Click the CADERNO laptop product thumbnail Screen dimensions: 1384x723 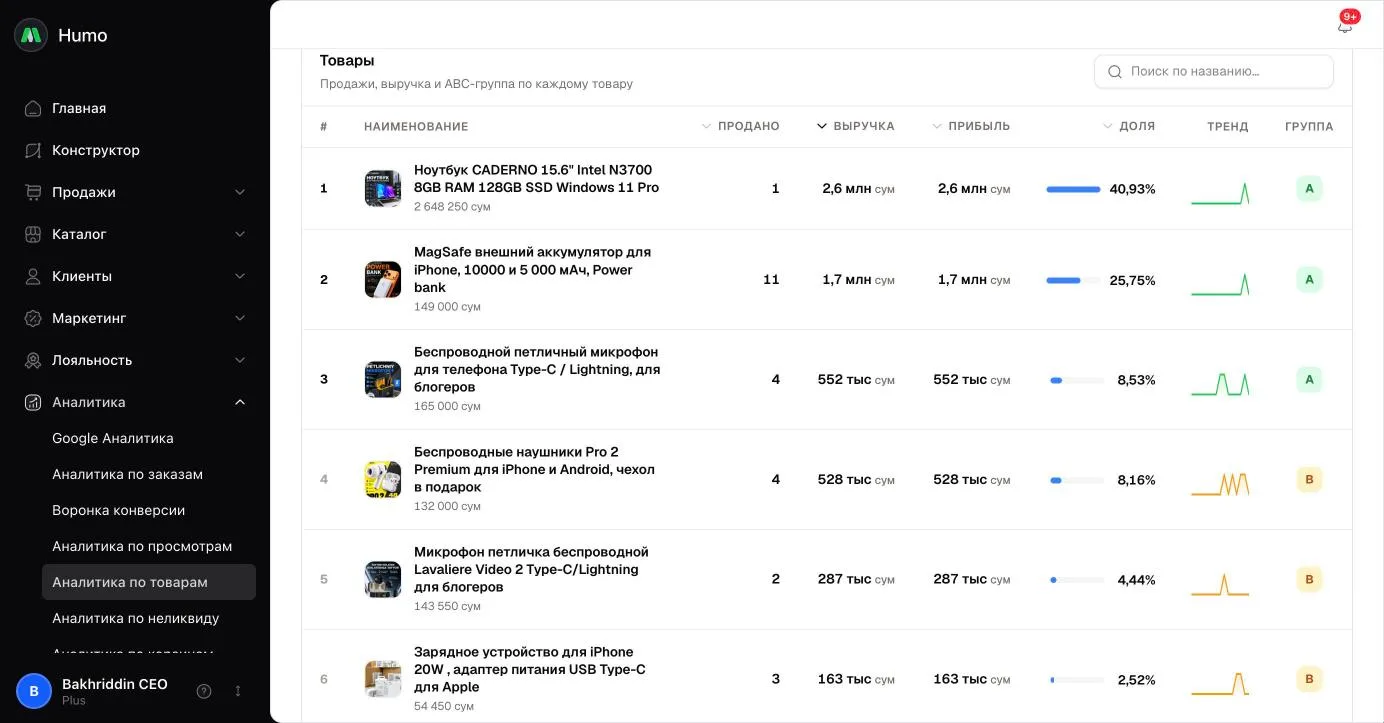pyautogui.click(x=383, y=188)
